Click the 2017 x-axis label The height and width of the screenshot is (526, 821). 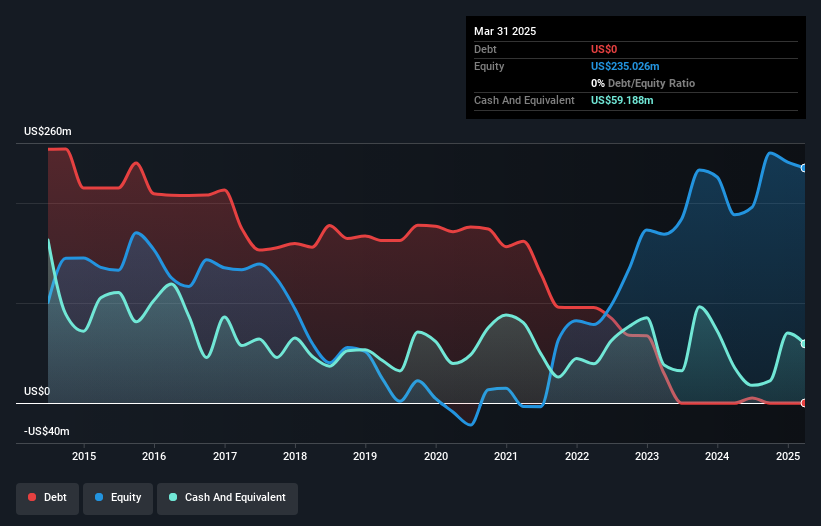pyautogui.click(x=225, y=456)
